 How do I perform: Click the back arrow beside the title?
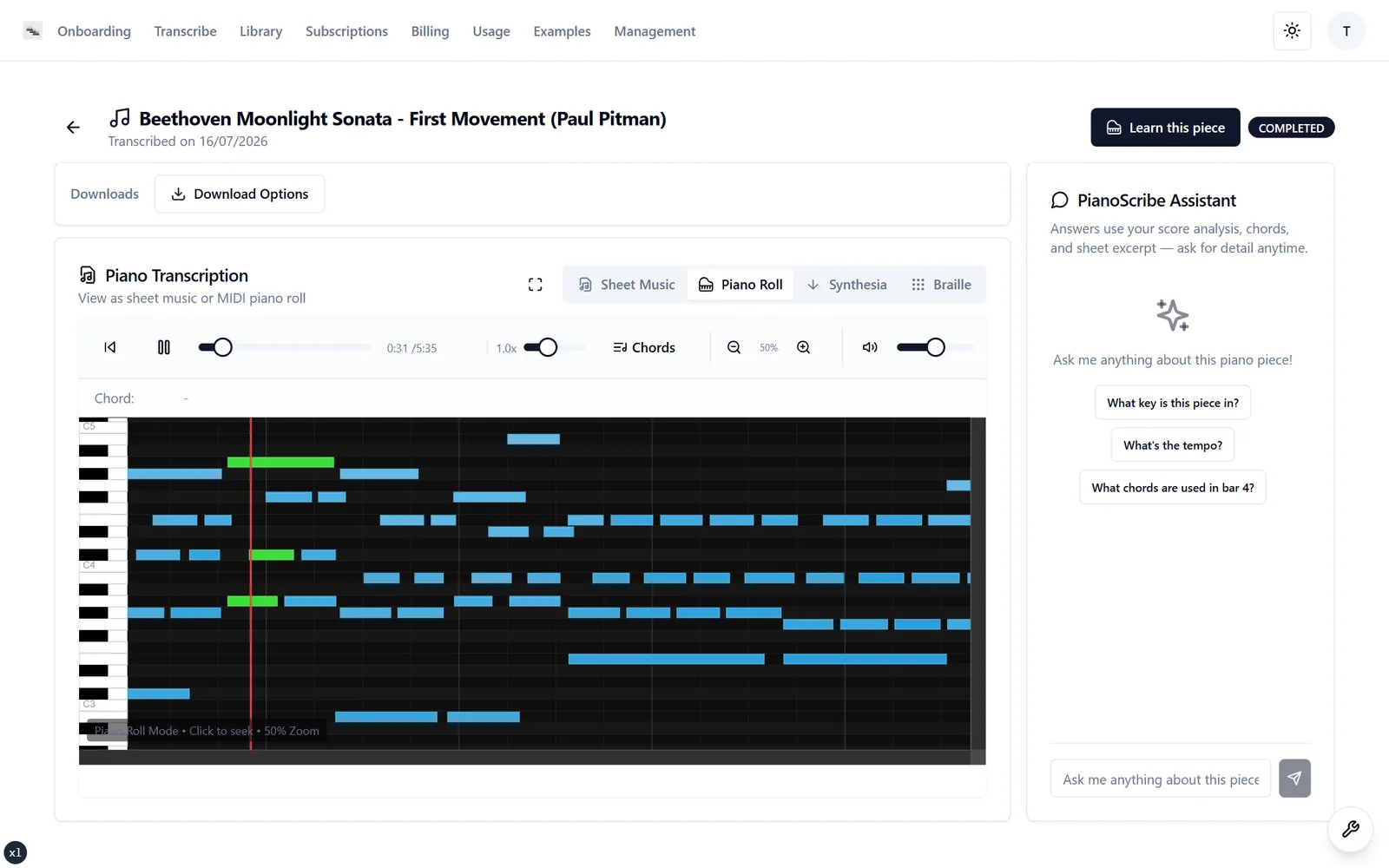pyautogui.click(x=73, y=128)
